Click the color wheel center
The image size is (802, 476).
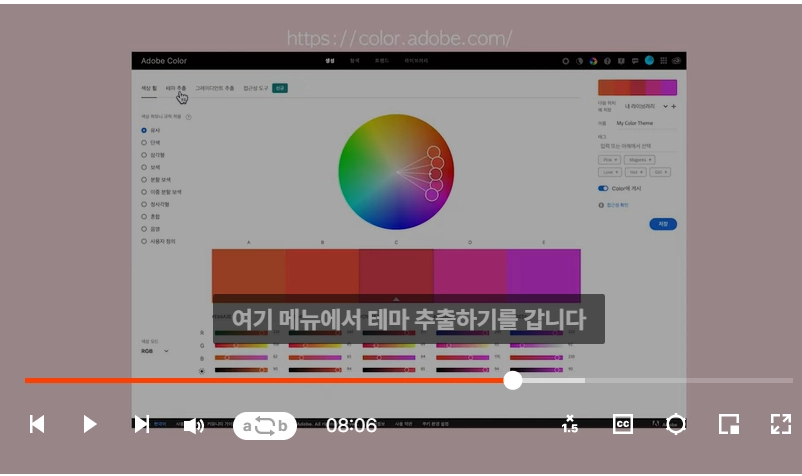pos(396,172)
